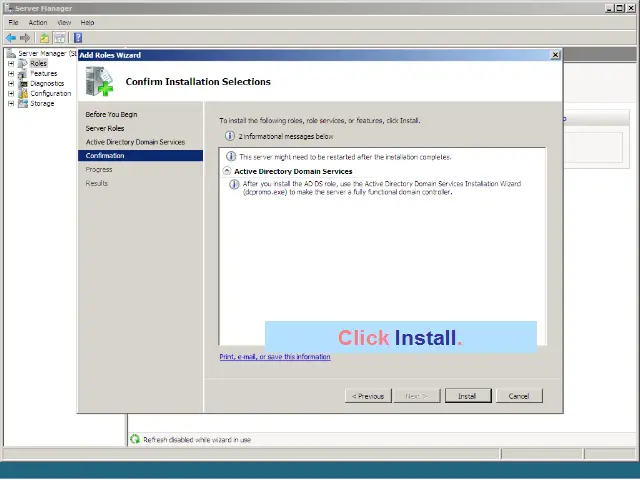Go to Server Roles step

tap(105, 128)
